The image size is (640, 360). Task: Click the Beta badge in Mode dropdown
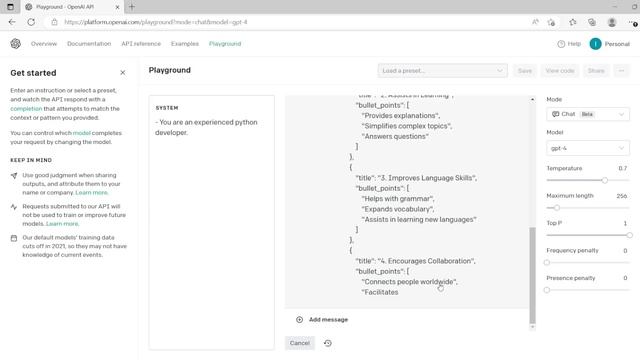587,114
